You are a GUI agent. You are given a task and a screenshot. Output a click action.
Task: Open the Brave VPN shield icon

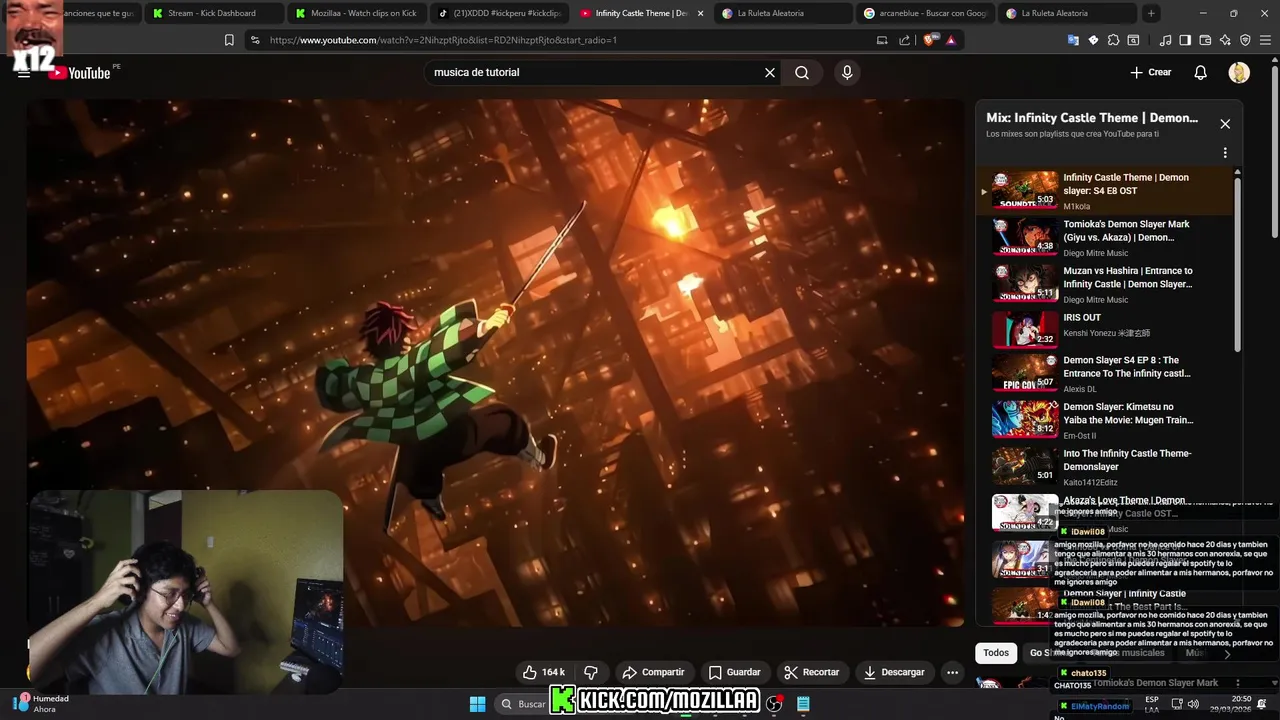tap(1245, 40)
